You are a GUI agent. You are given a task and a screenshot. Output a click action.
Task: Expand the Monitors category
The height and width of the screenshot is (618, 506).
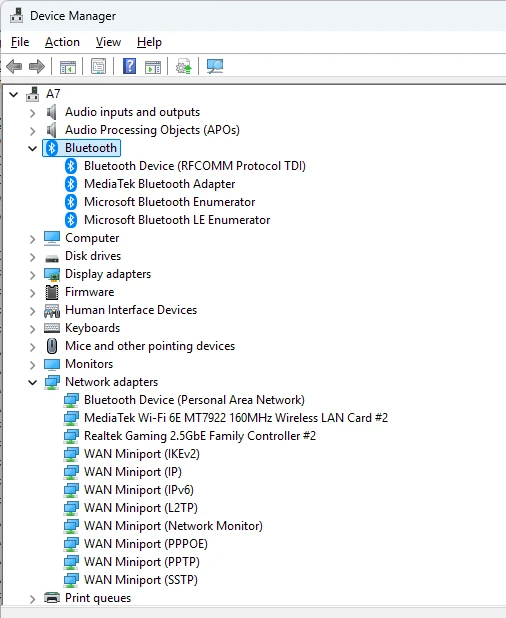click(33, 365)
